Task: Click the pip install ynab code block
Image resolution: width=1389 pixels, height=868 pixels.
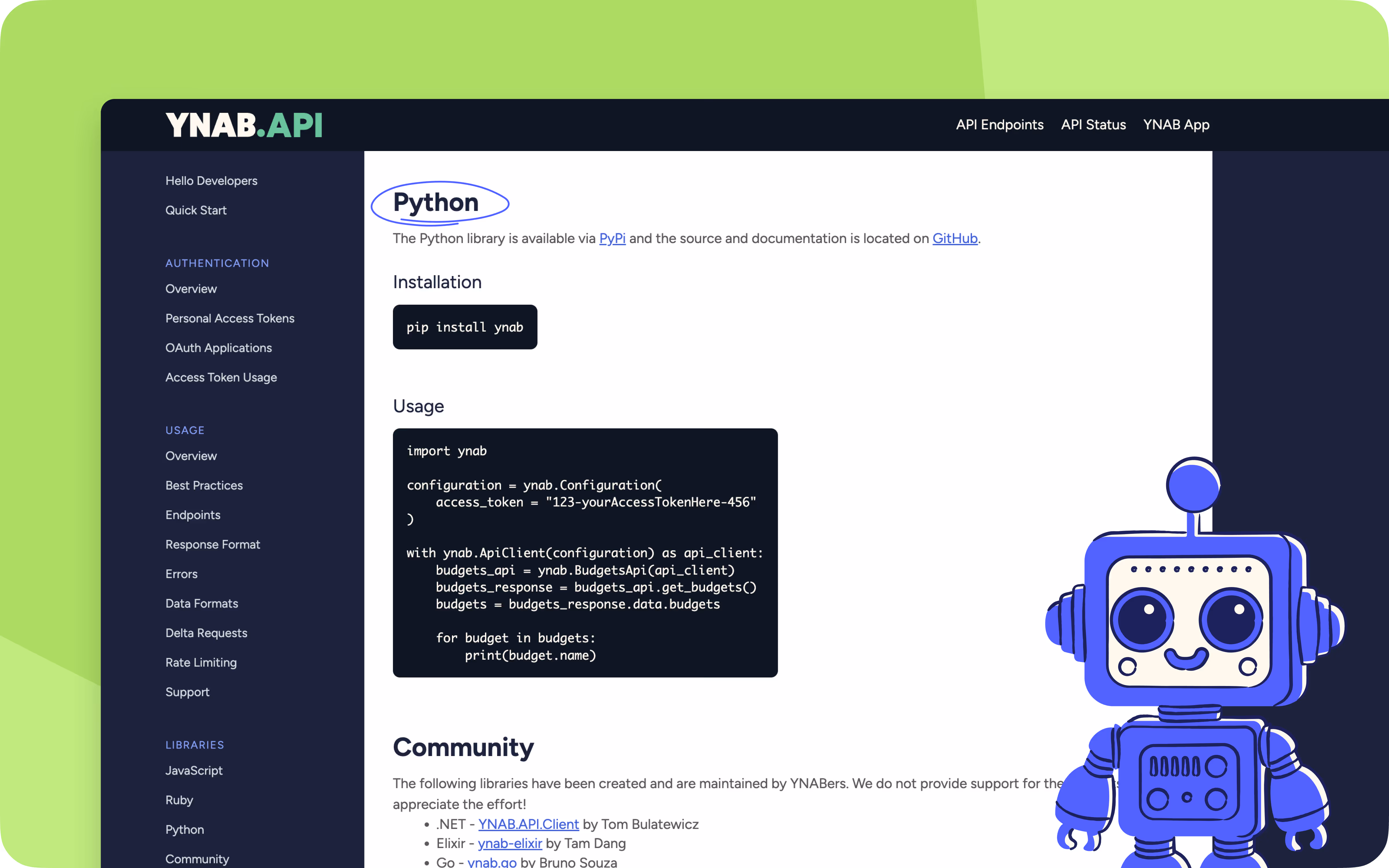Action: pos(465,327)
